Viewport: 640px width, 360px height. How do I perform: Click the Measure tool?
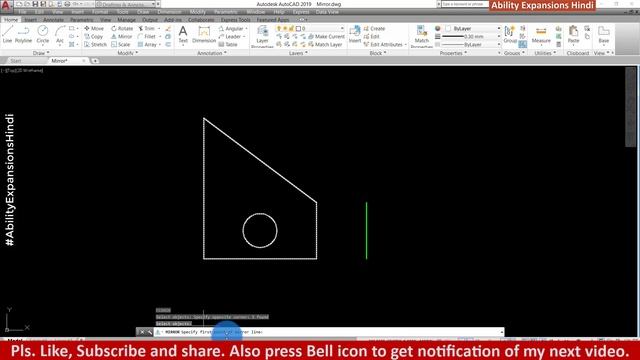(x=541, y=34)
